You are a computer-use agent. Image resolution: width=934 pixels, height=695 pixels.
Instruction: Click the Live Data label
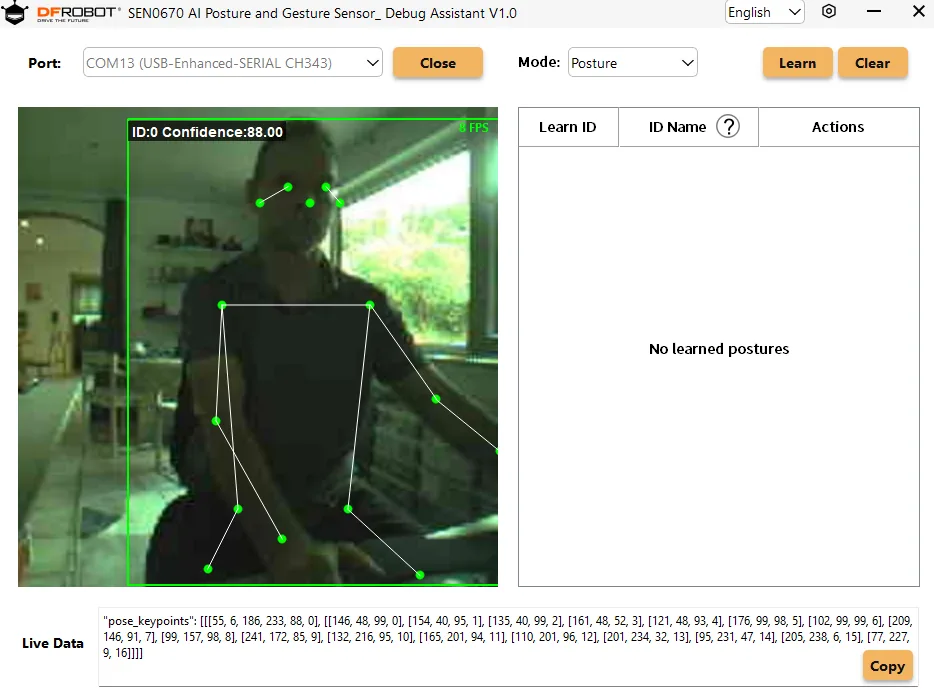(x=52, y=643)
